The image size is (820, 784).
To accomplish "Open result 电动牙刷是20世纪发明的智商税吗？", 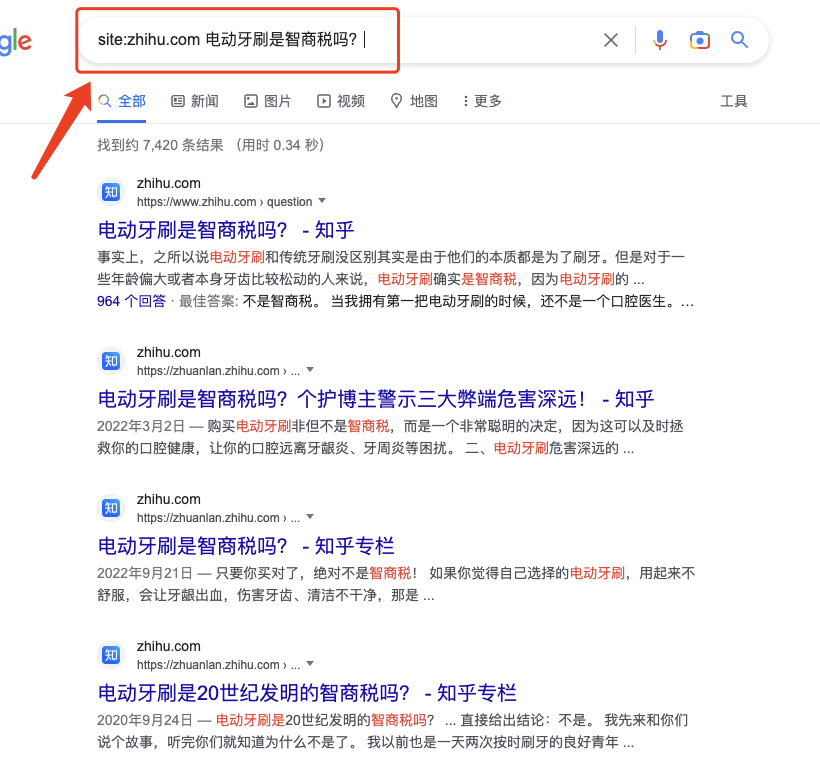I will click(307, 693).
